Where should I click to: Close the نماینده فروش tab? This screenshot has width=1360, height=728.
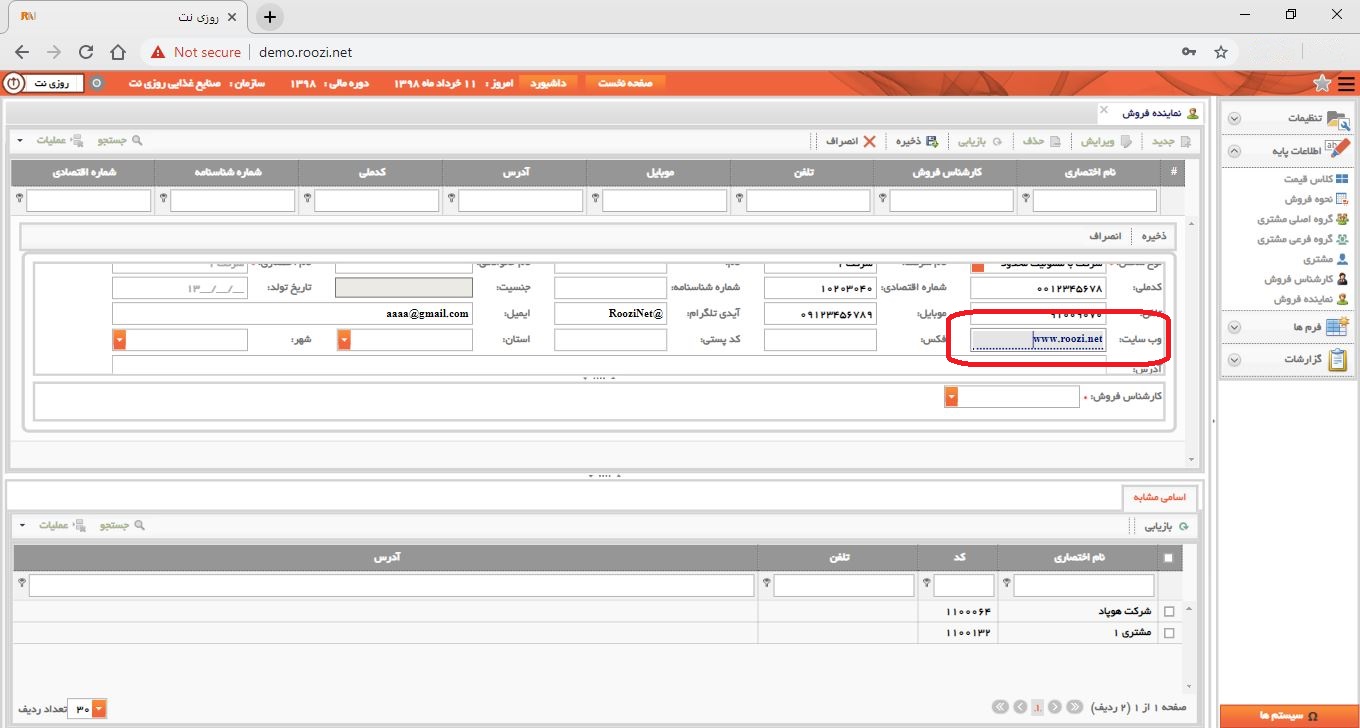coord(1104,109)
